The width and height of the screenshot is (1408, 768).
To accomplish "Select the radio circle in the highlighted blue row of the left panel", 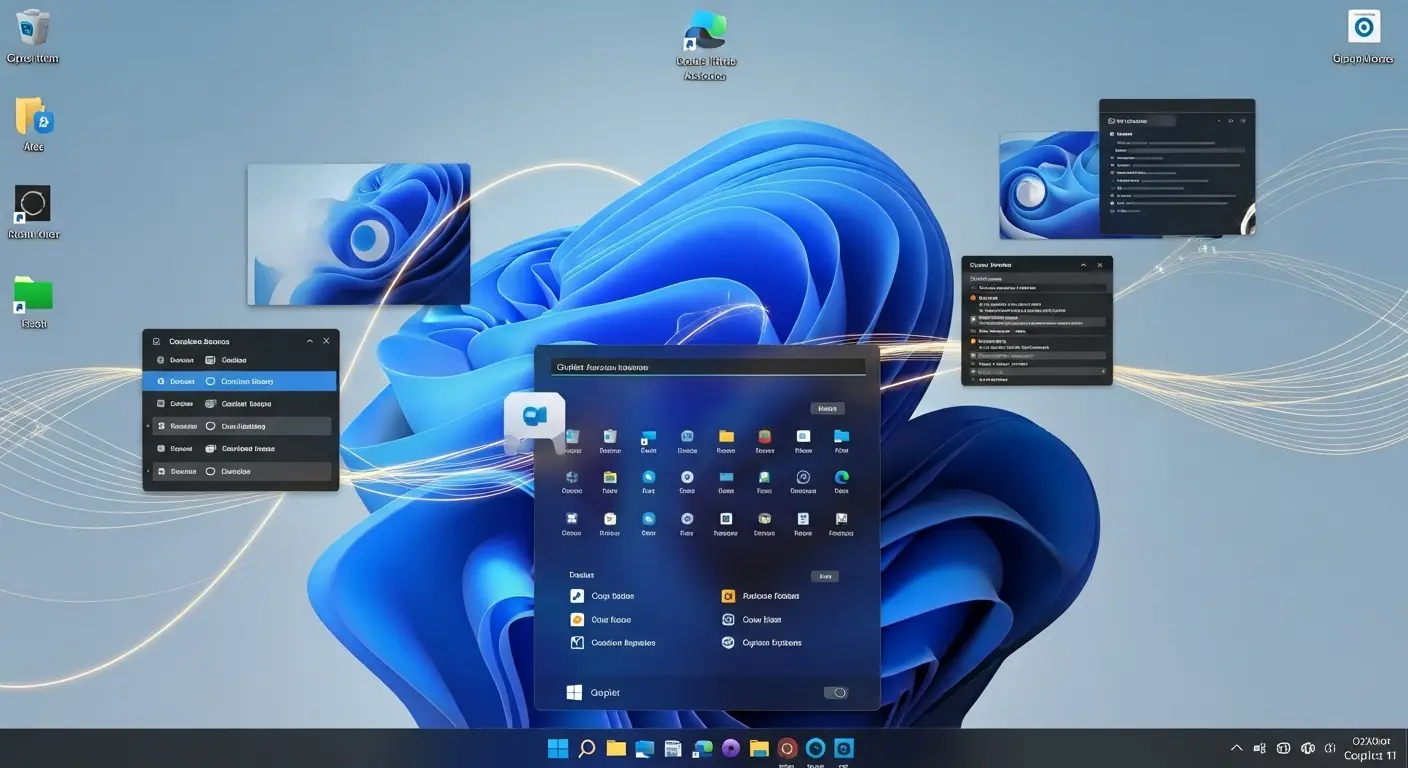I will pos(210,381).
